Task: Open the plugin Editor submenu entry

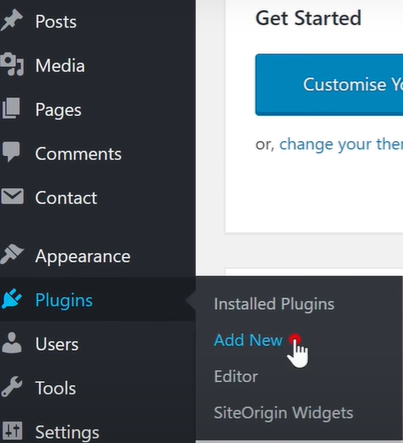Action: [x=236, y=377]
